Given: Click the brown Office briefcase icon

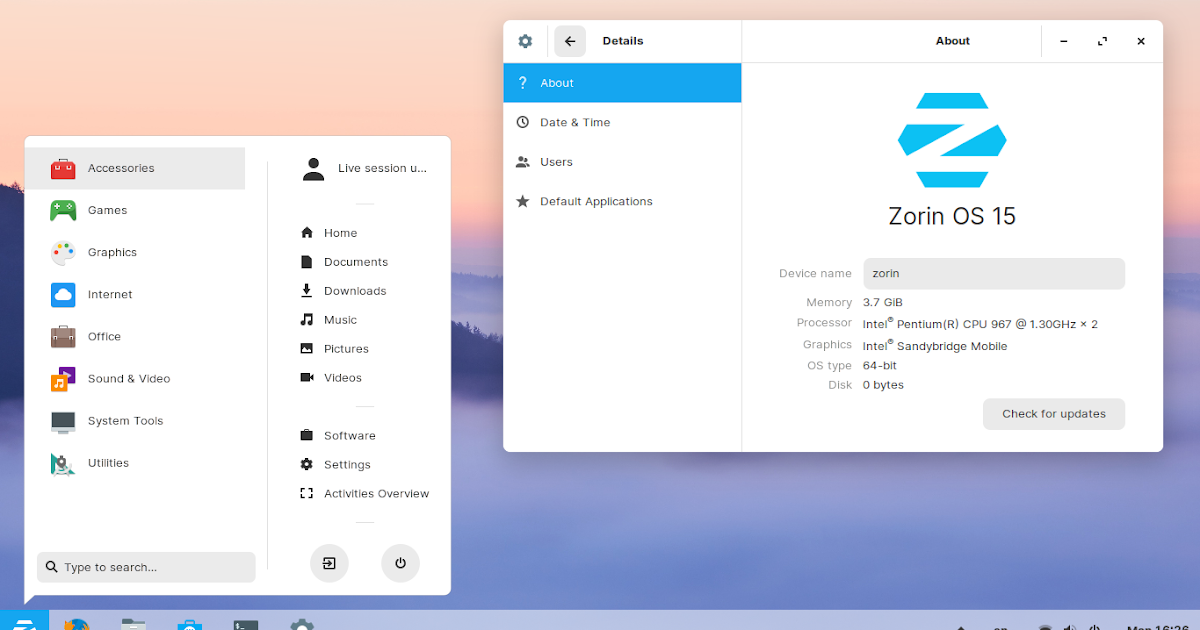Looking at the screenshot, I should click(63, 337).
